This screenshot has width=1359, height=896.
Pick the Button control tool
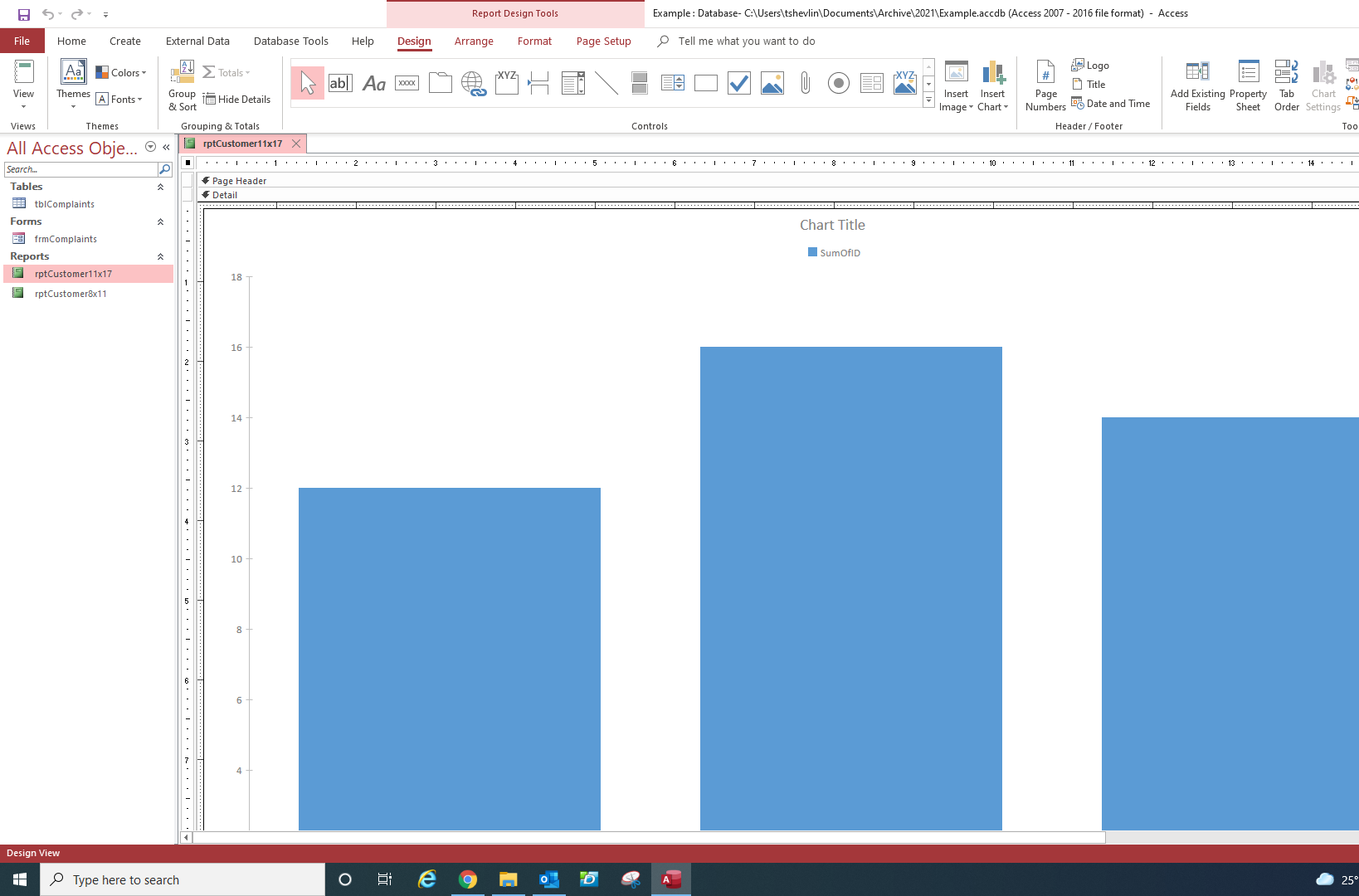(407, 83)
